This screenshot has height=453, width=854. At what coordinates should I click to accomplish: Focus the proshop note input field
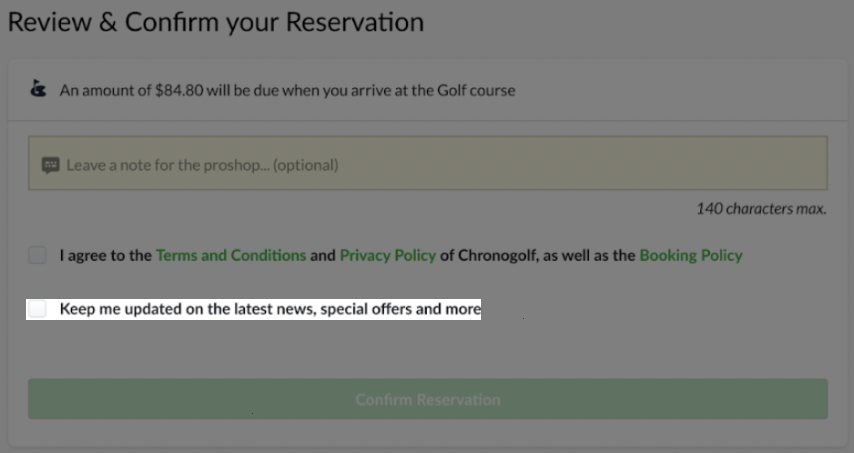pos(428,163)
